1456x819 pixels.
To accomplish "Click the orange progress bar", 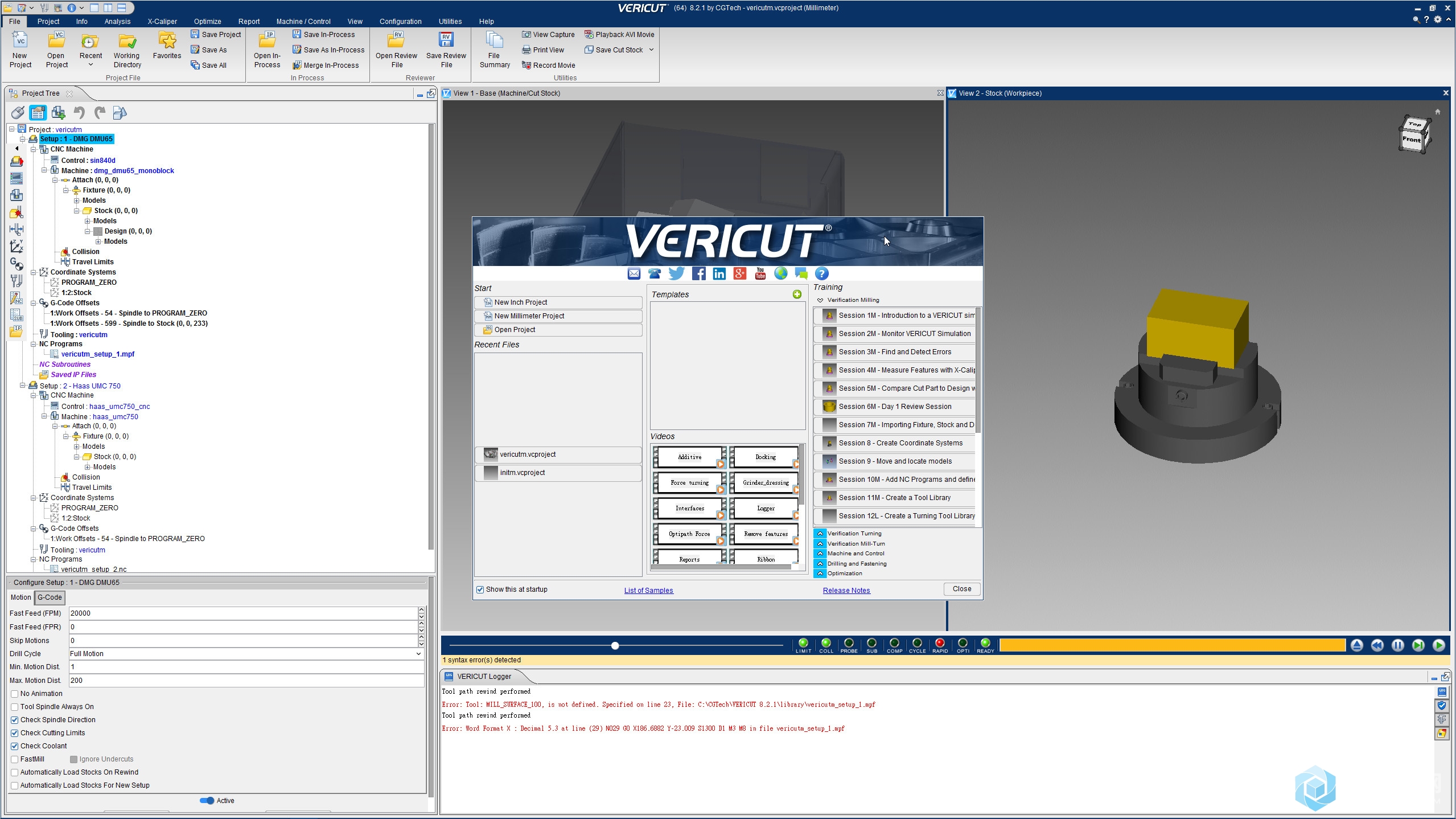I will (1172, 645).
